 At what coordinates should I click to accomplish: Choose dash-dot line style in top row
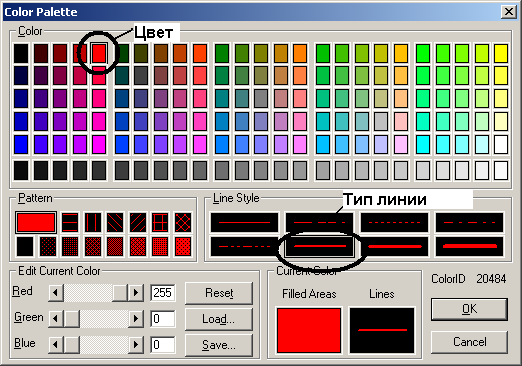[x=469, y=222]
